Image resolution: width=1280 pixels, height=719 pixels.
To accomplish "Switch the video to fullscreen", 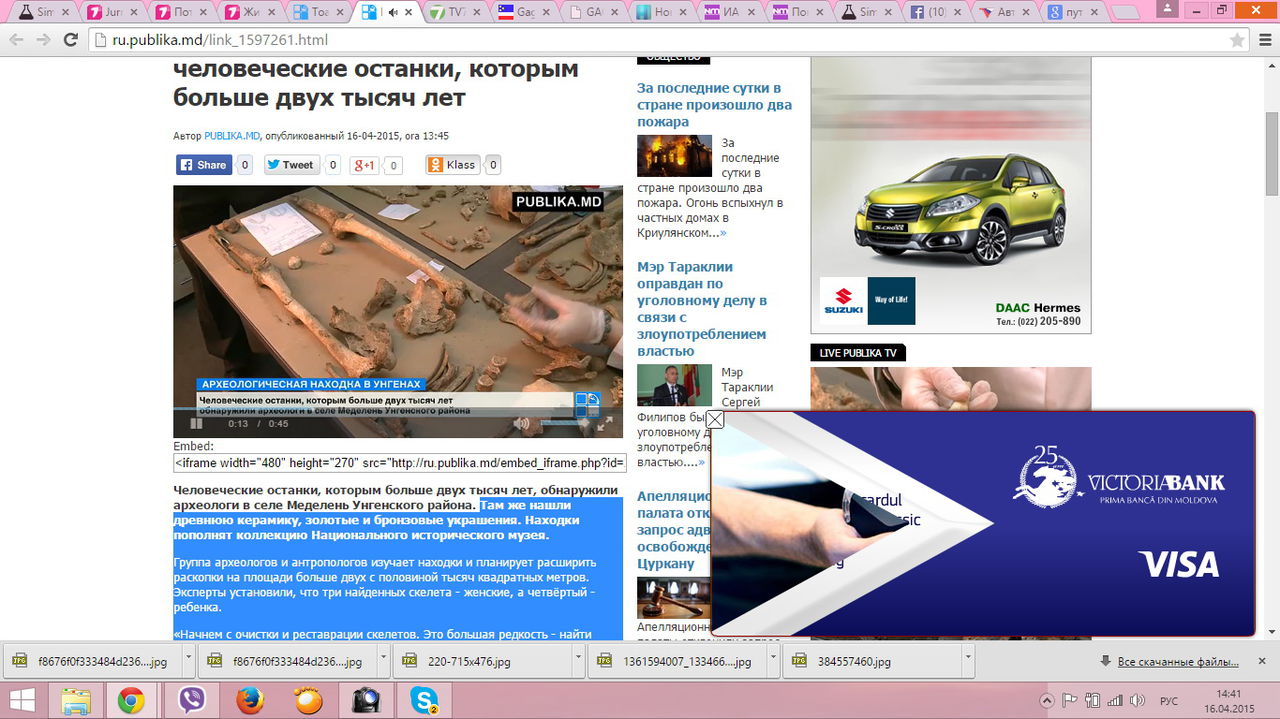I will 604,424.
